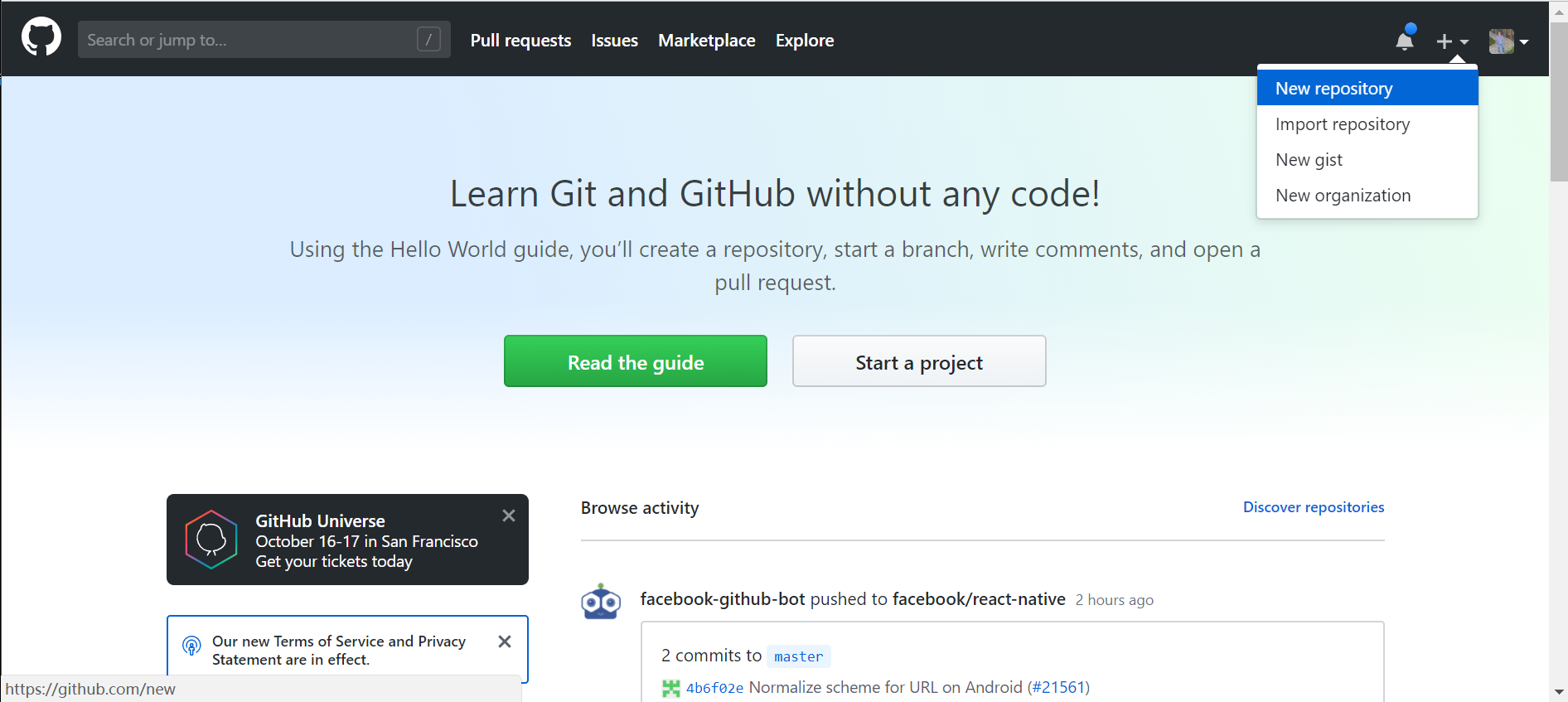Viewport: 1568px width, 702px height.
Task: Open facebook-github-bot avatar icon
Action: click(601, 602)
